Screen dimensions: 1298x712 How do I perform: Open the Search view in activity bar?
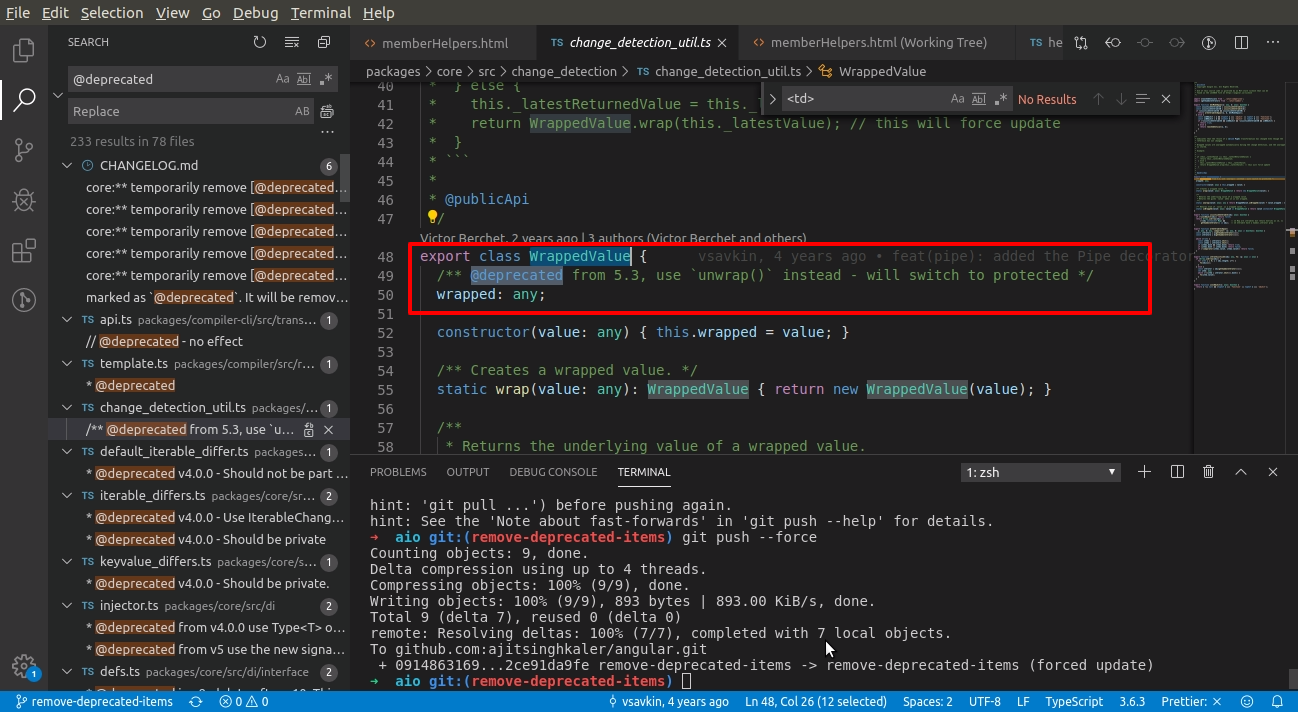[x=24, y=99]
